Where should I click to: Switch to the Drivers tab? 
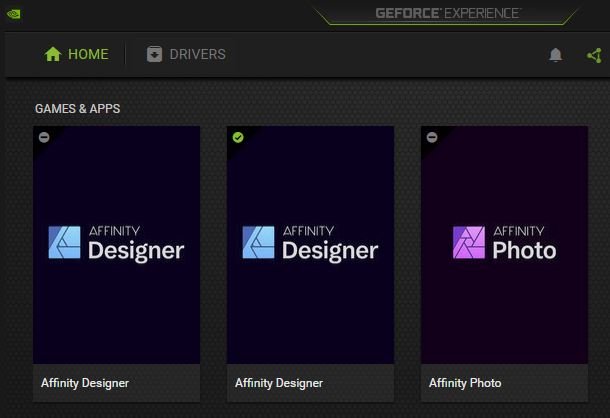(186, 54)
